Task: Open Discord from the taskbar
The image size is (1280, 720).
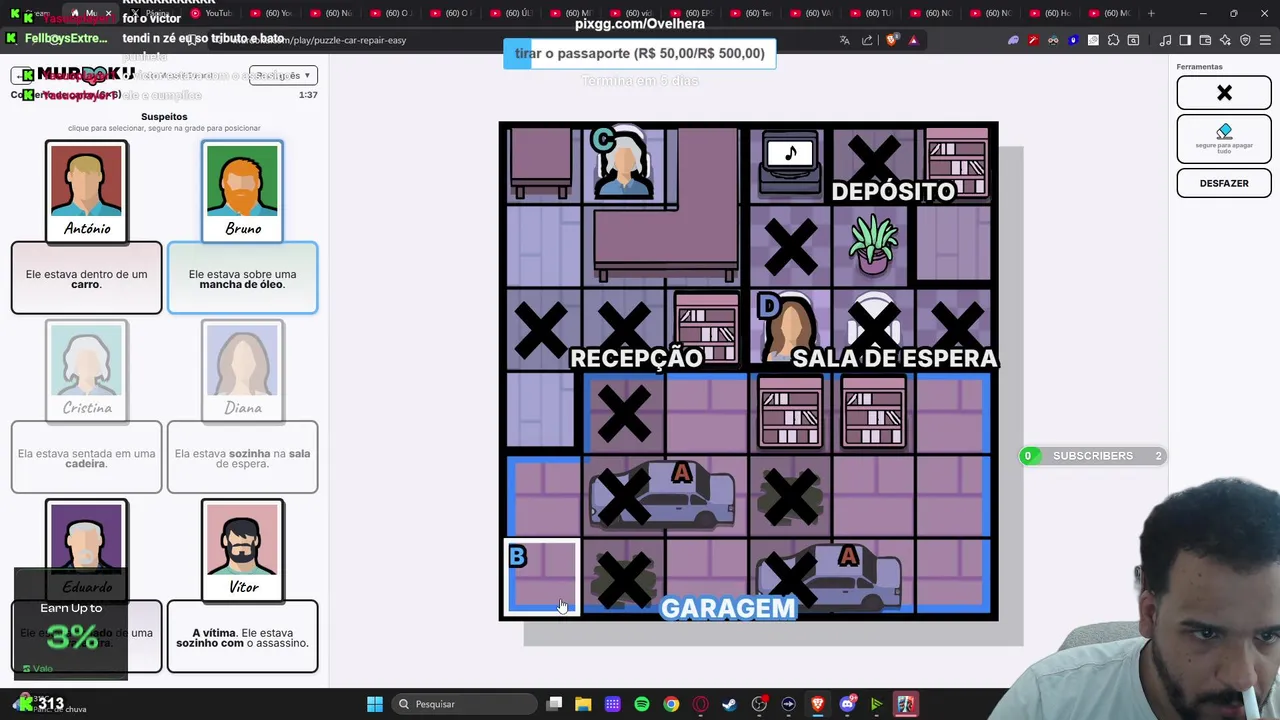Action: 847,704
